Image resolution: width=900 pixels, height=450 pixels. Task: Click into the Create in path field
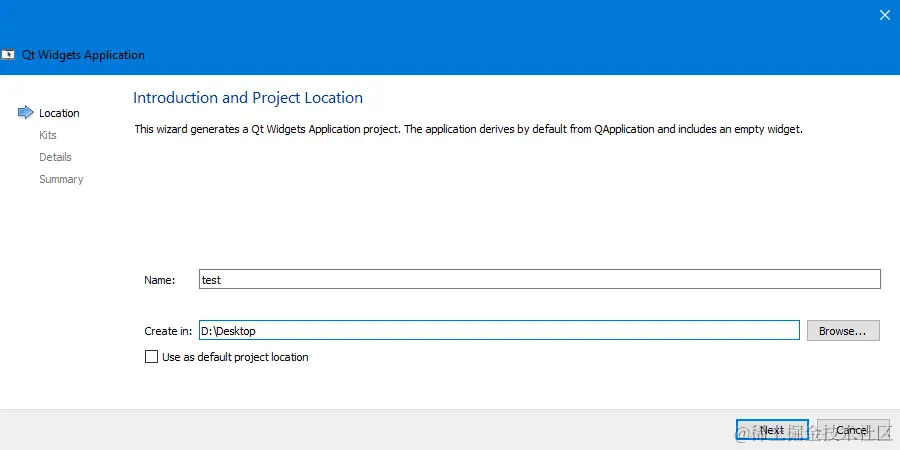point(499,331)
